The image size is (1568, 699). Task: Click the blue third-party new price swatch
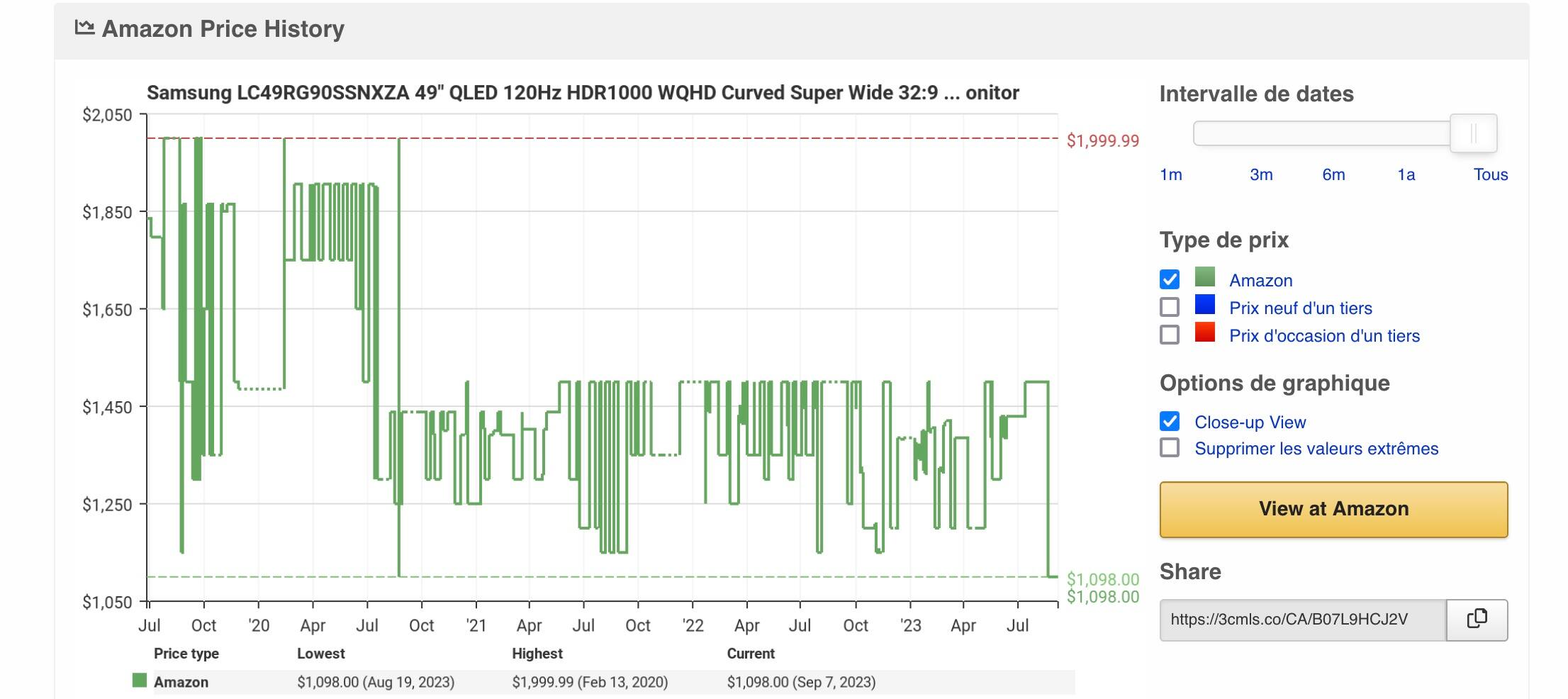(x=1204, y=305)
